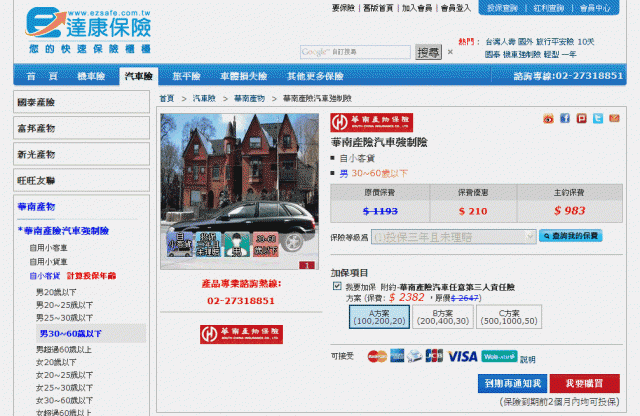The image size is (640, 416).
Task: Click the green Web ATM icon
Action: click(499, 356)
